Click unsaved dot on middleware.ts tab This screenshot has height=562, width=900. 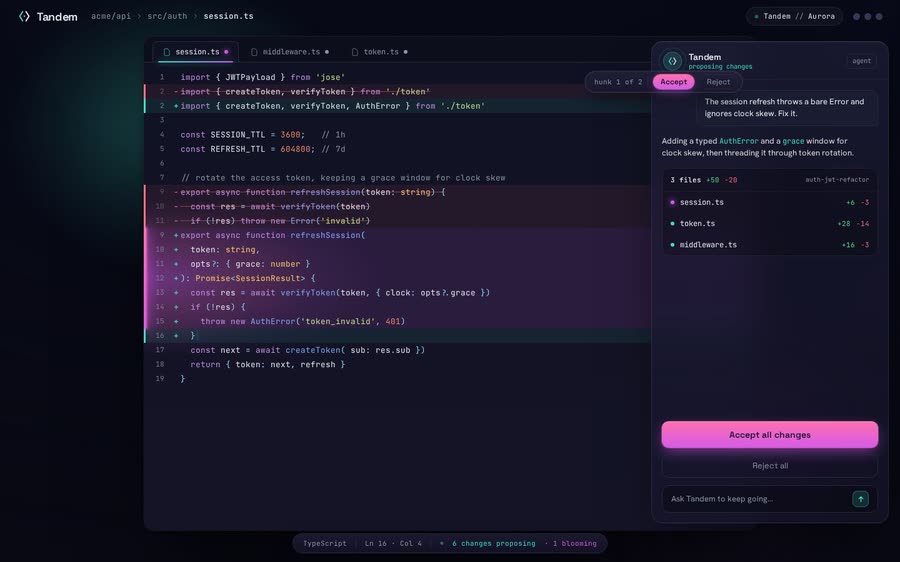pyautogui.click(x=327, y=52)
